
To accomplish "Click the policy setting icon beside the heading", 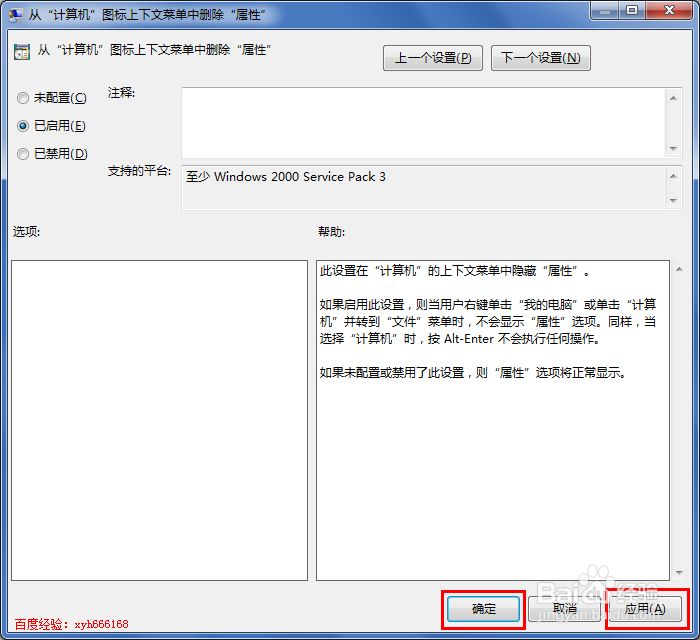I will (22, 52).
